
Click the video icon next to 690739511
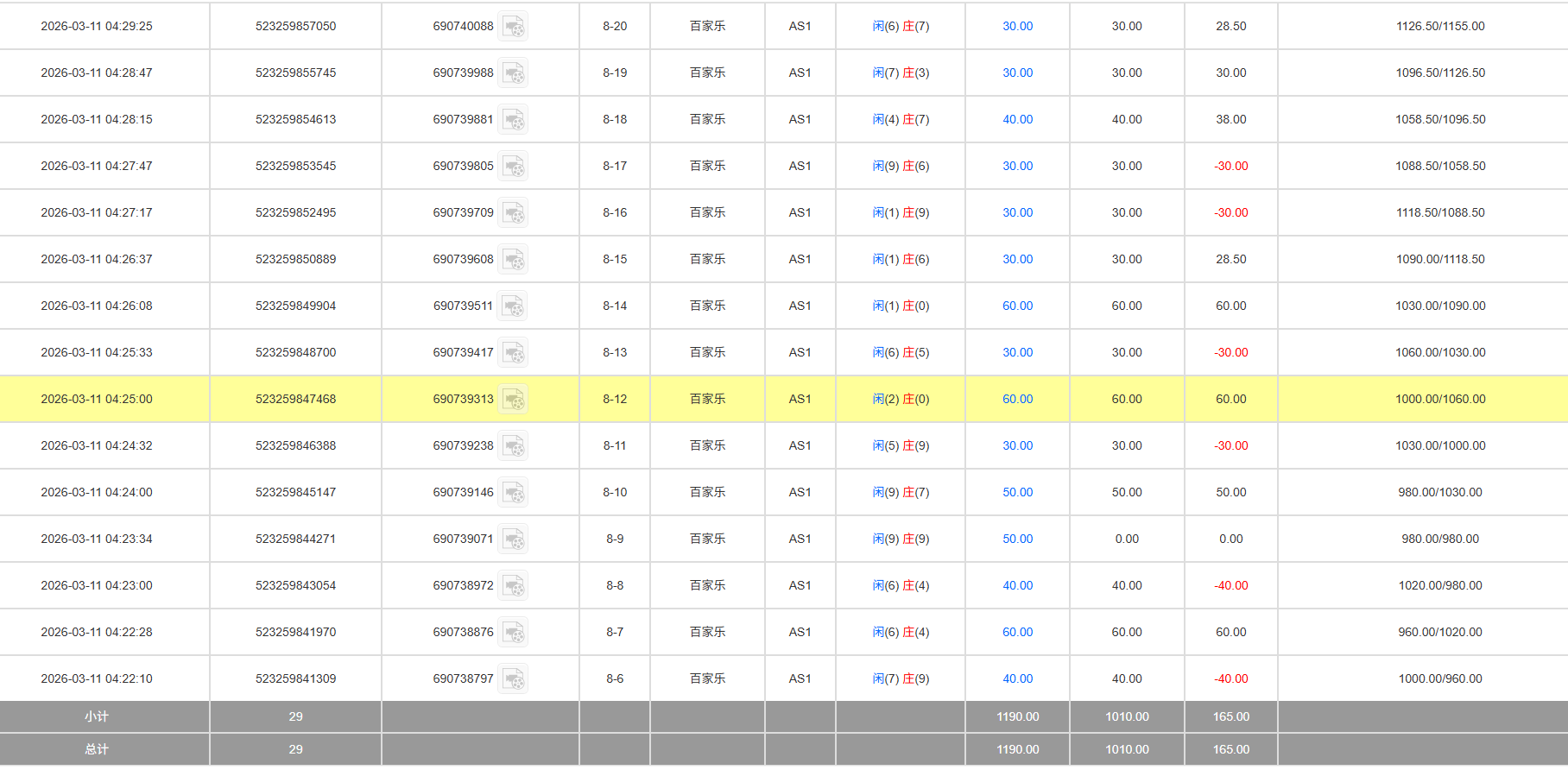click(x=514, y=306)
